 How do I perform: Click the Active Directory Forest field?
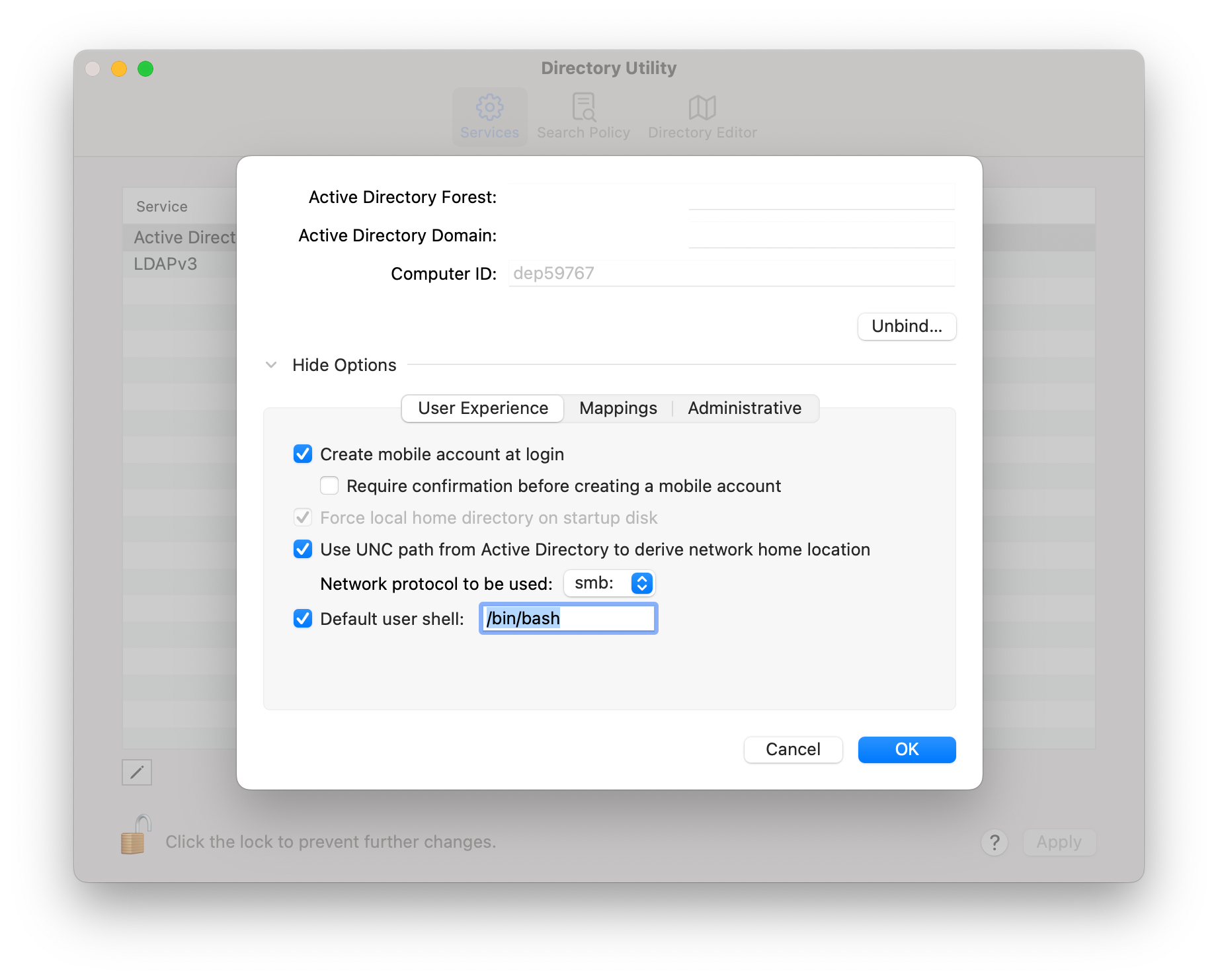(731, 196)
